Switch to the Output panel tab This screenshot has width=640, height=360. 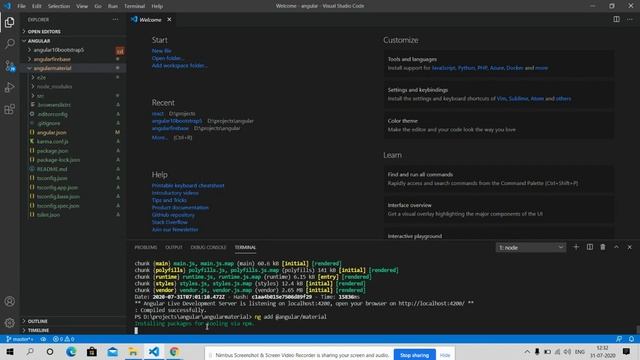[174, 247]
